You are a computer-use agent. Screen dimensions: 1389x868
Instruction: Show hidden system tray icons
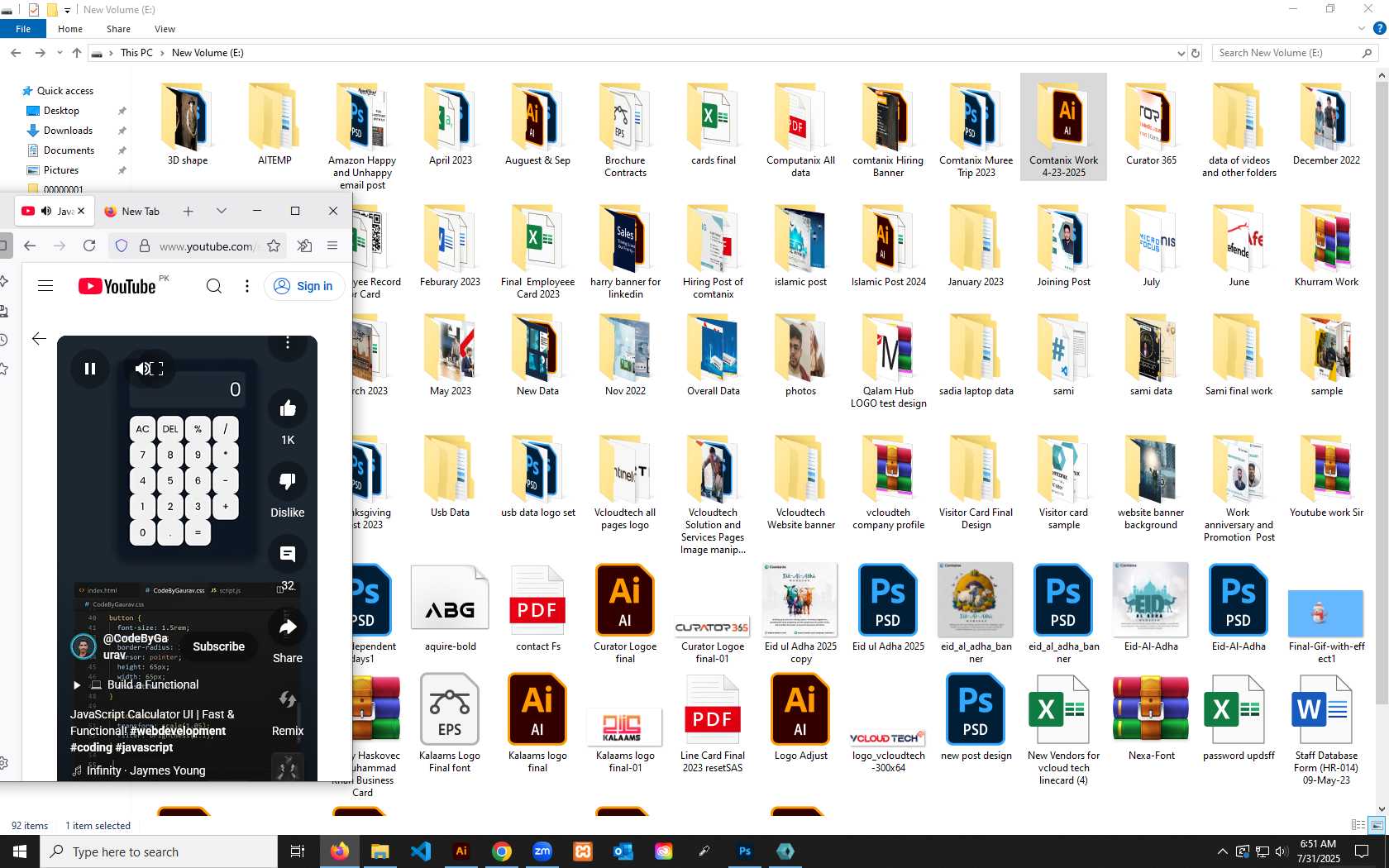(1222, 851)
